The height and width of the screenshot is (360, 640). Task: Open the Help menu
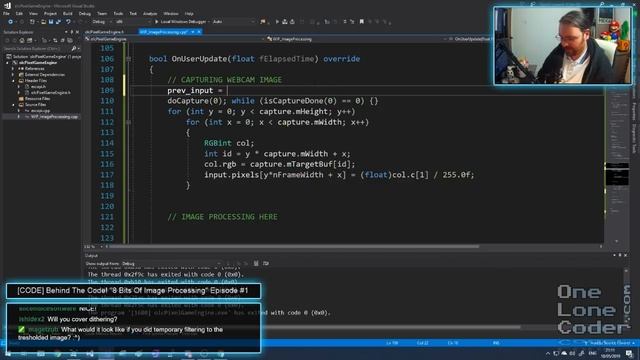click(189, 13)
